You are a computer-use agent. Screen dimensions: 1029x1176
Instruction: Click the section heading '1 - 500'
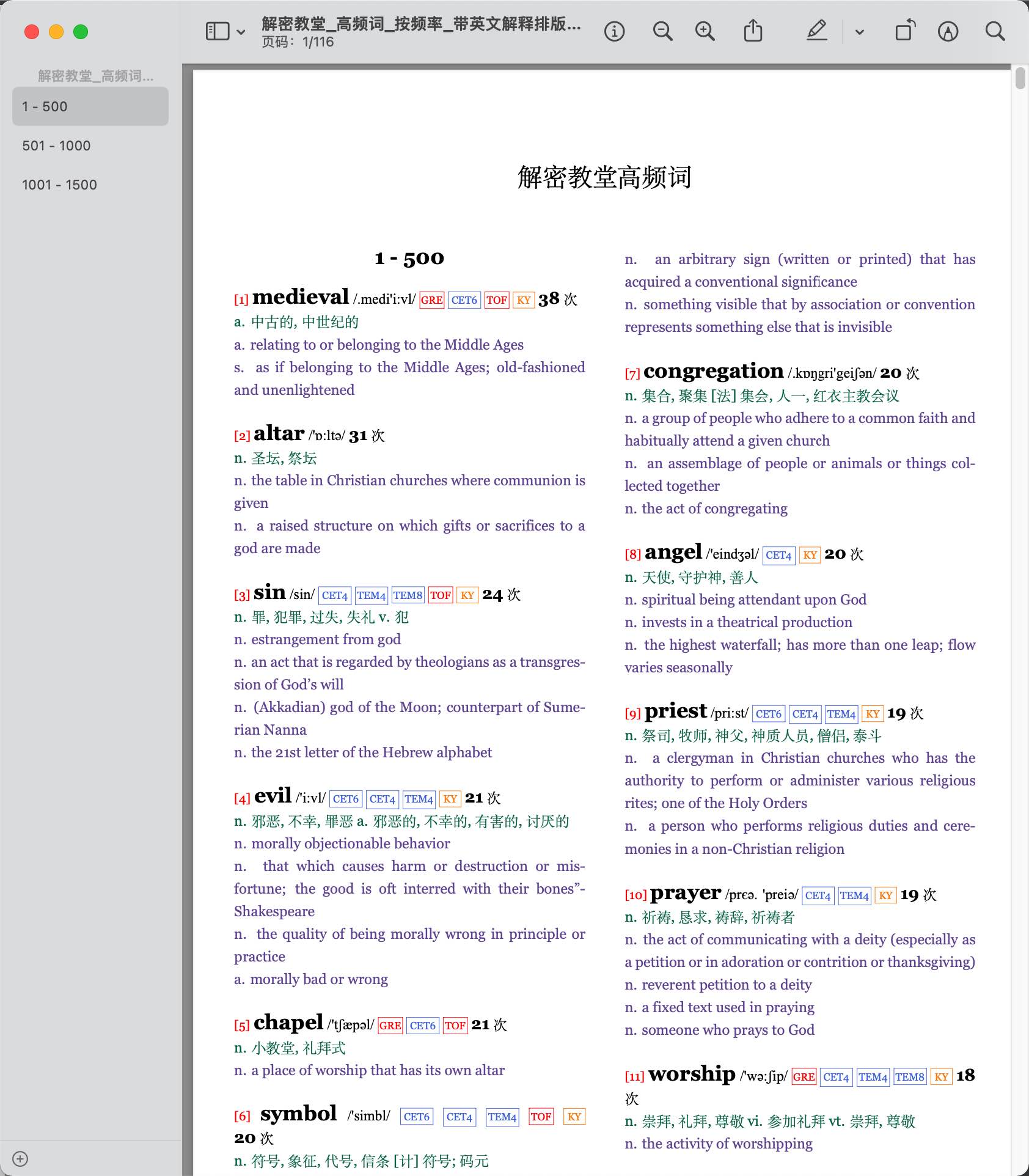[409, 258]
